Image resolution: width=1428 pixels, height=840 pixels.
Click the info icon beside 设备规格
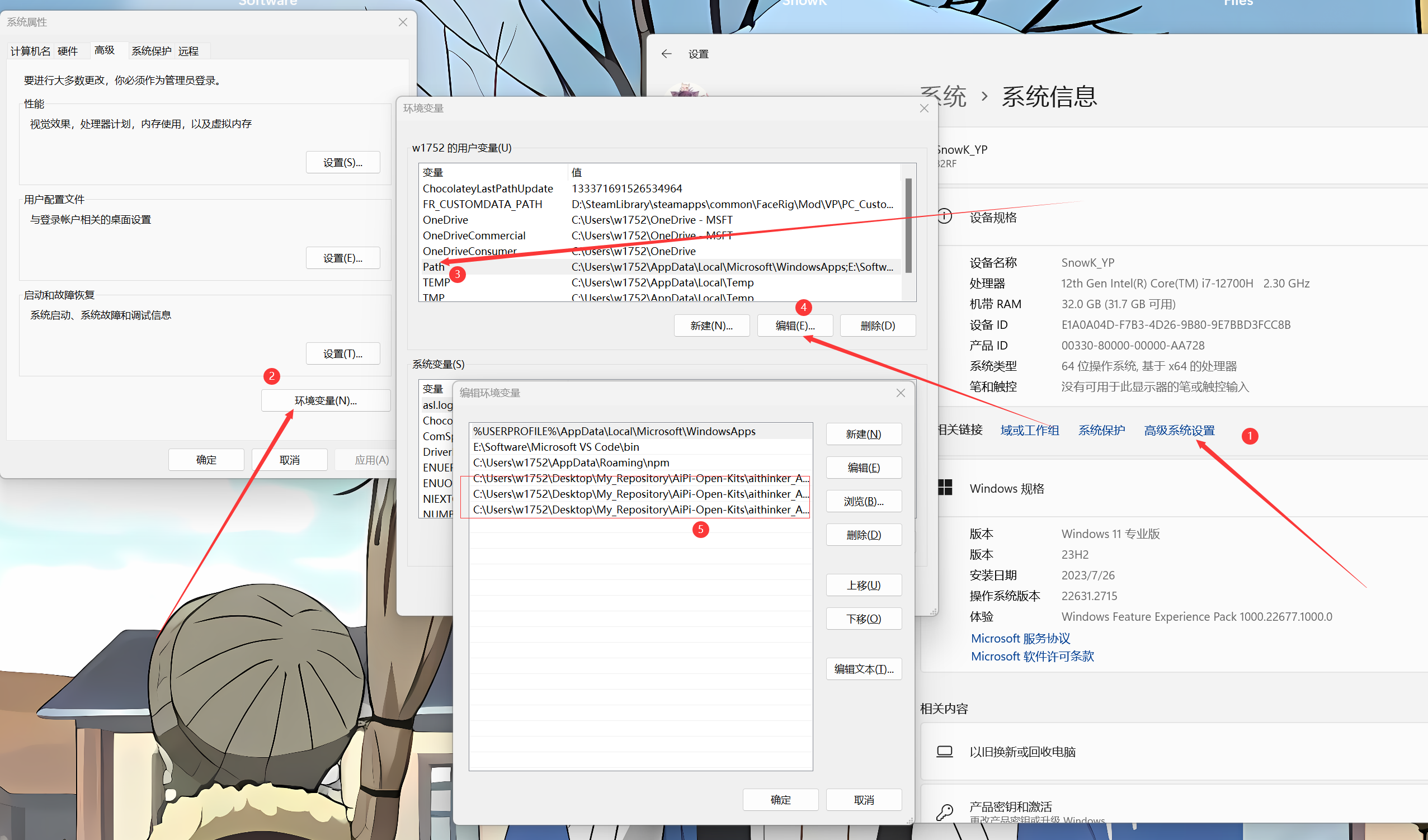945,216
